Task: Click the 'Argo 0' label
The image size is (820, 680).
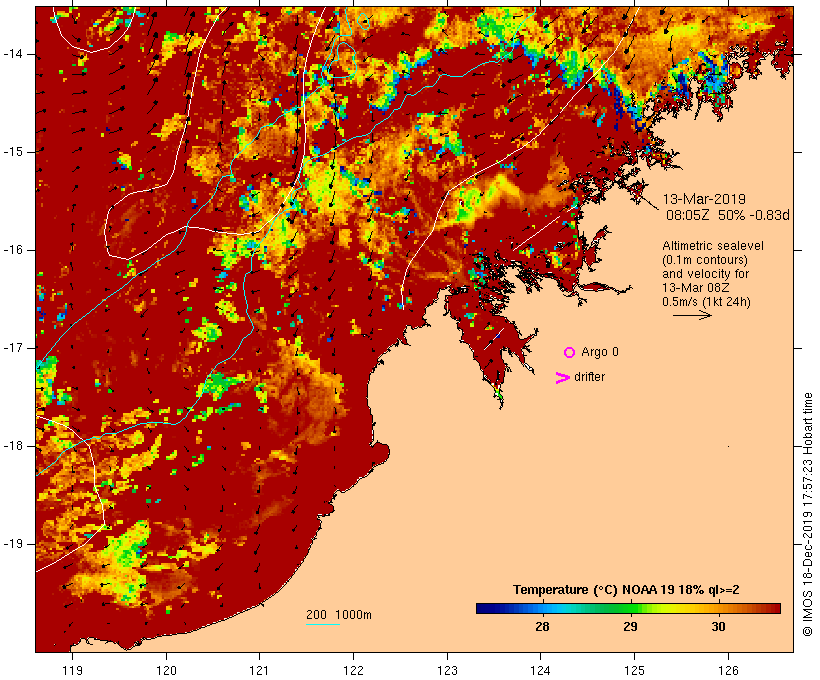Action: coord(600,352)
